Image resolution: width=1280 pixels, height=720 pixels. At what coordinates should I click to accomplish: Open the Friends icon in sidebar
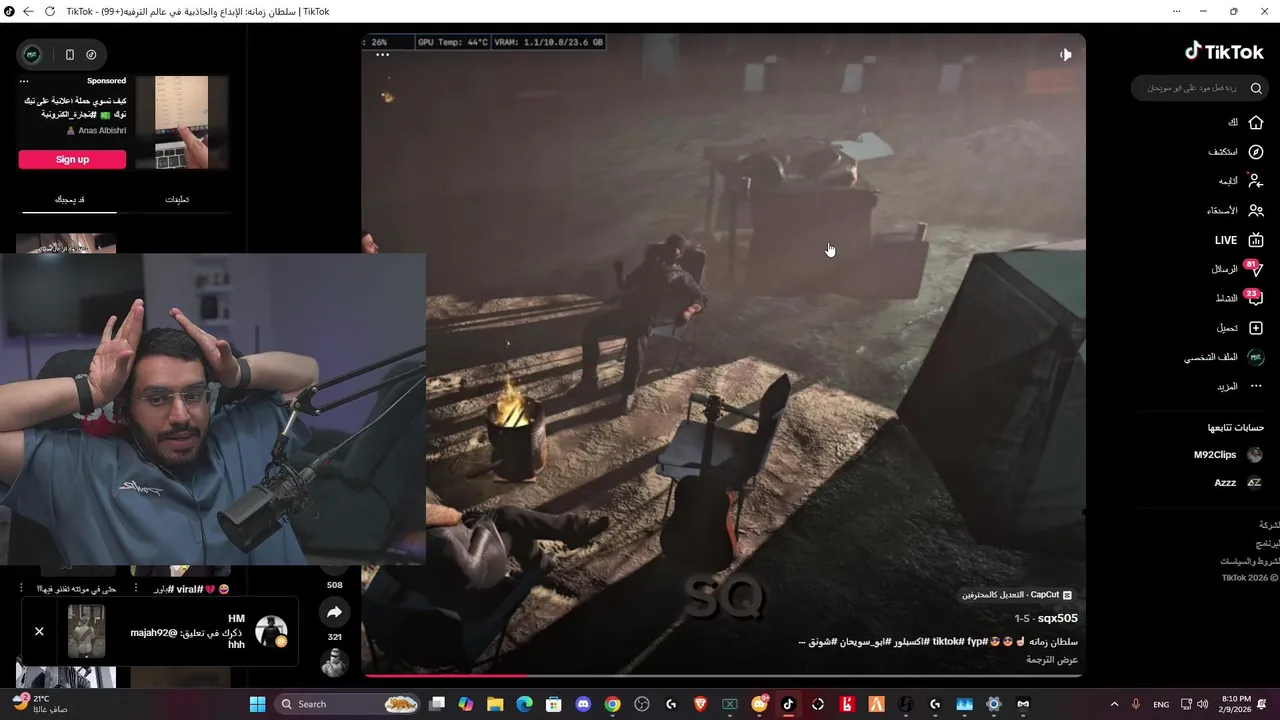(1256, 211)
